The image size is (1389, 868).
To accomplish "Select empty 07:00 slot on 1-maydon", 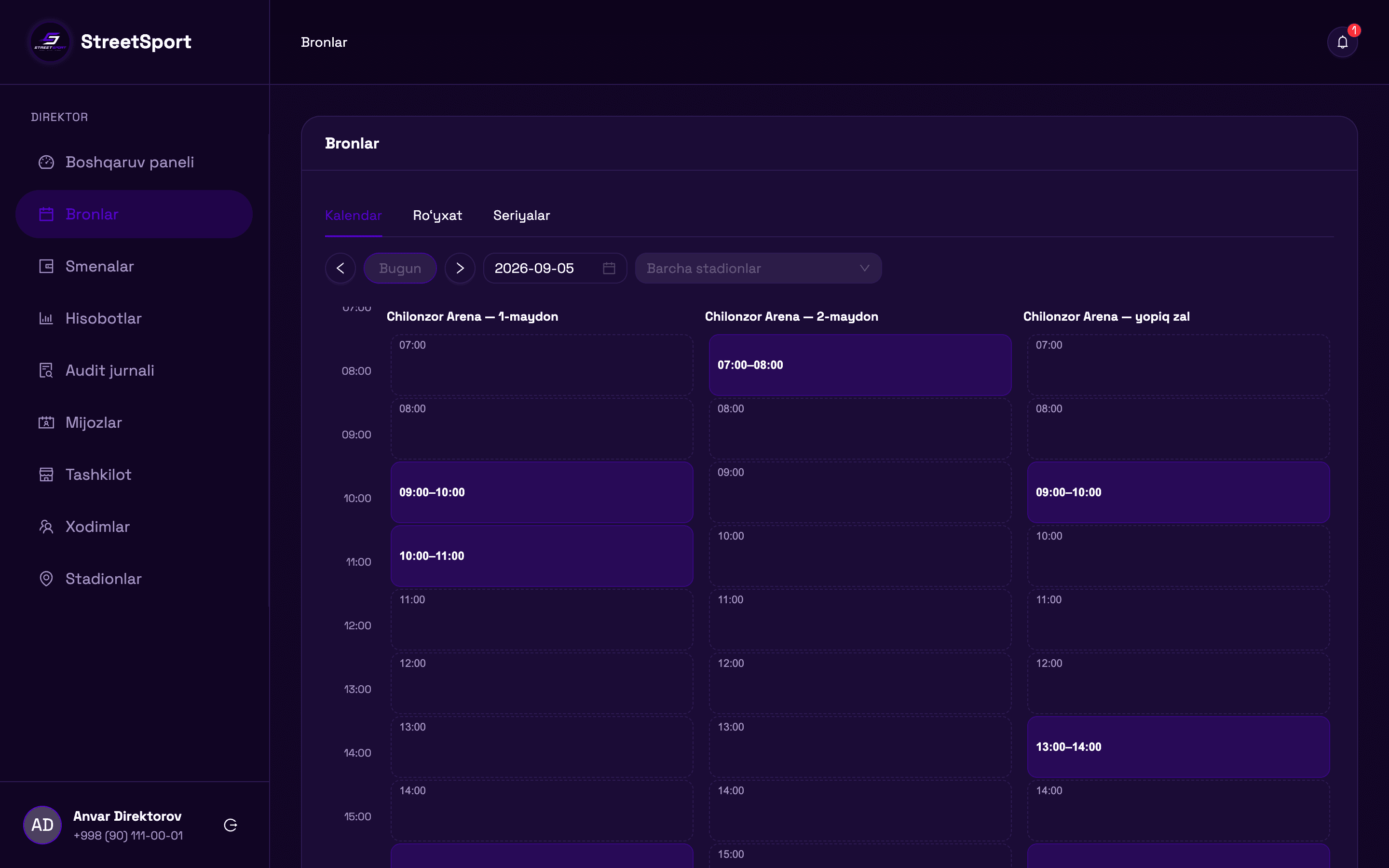I will click(x=542, y=365).
